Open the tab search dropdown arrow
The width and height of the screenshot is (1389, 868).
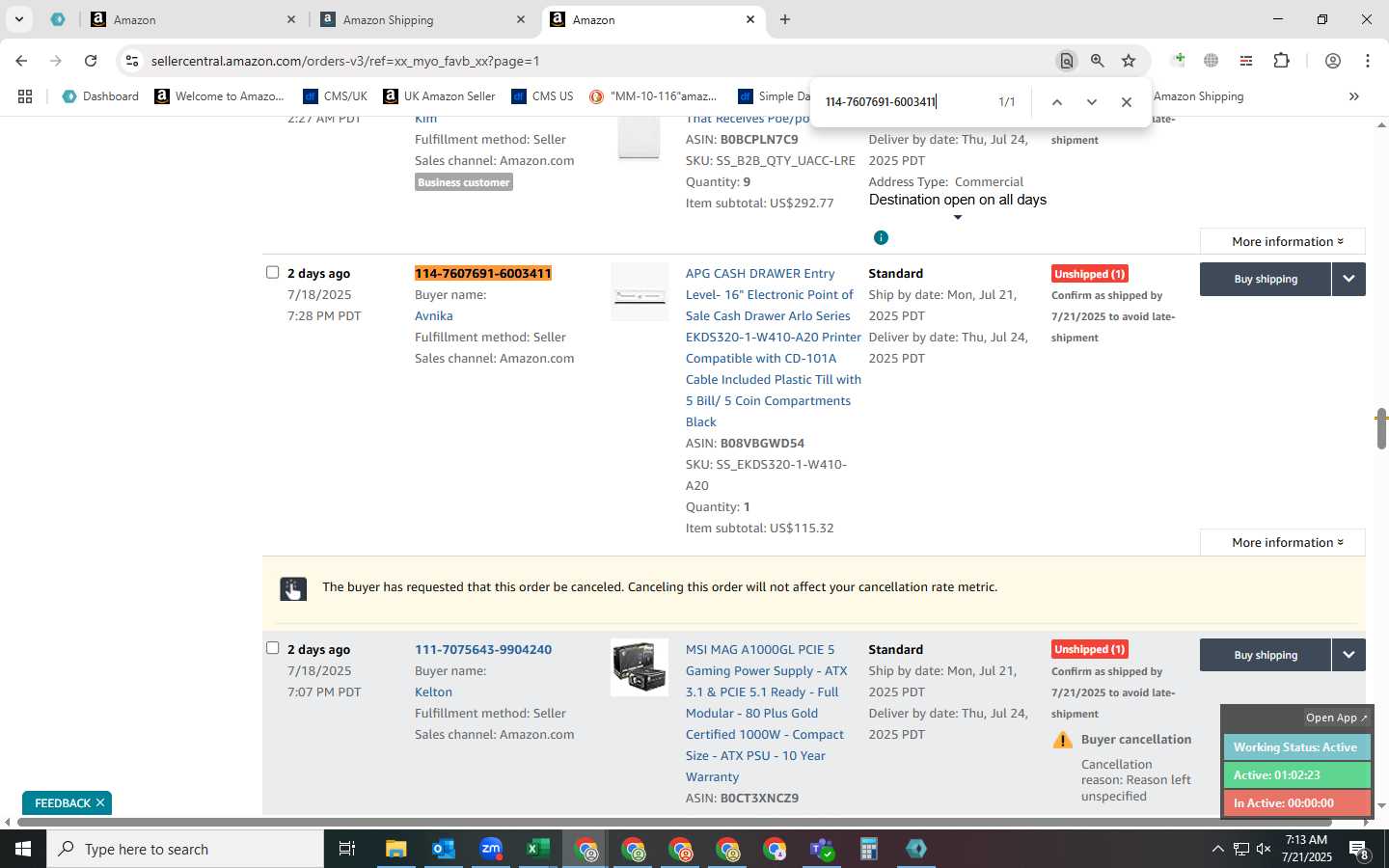(x=18, y=19)
